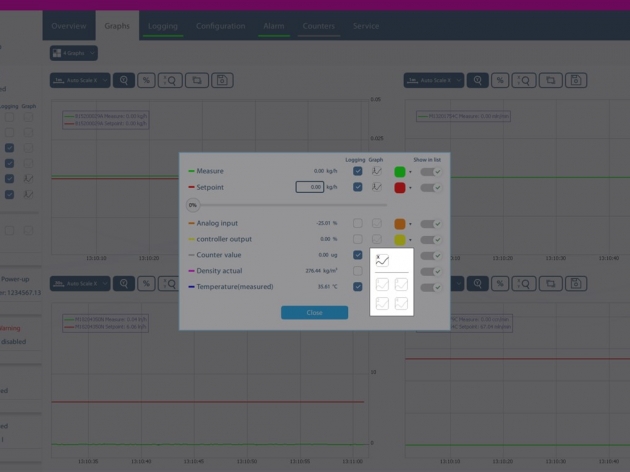
Task: Toggle Show in list for Analog input
Action: pyautogui.click(x=431, y=224)
